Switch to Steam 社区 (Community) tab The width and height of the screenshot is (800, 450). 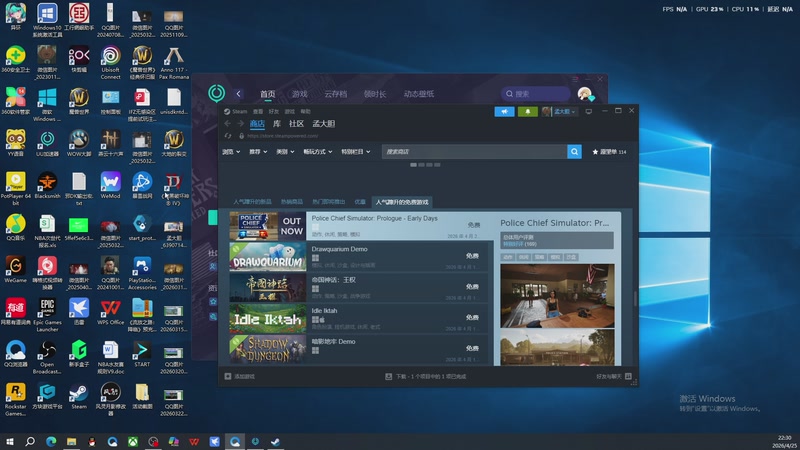pyautogui.click(x=296, y=123)
